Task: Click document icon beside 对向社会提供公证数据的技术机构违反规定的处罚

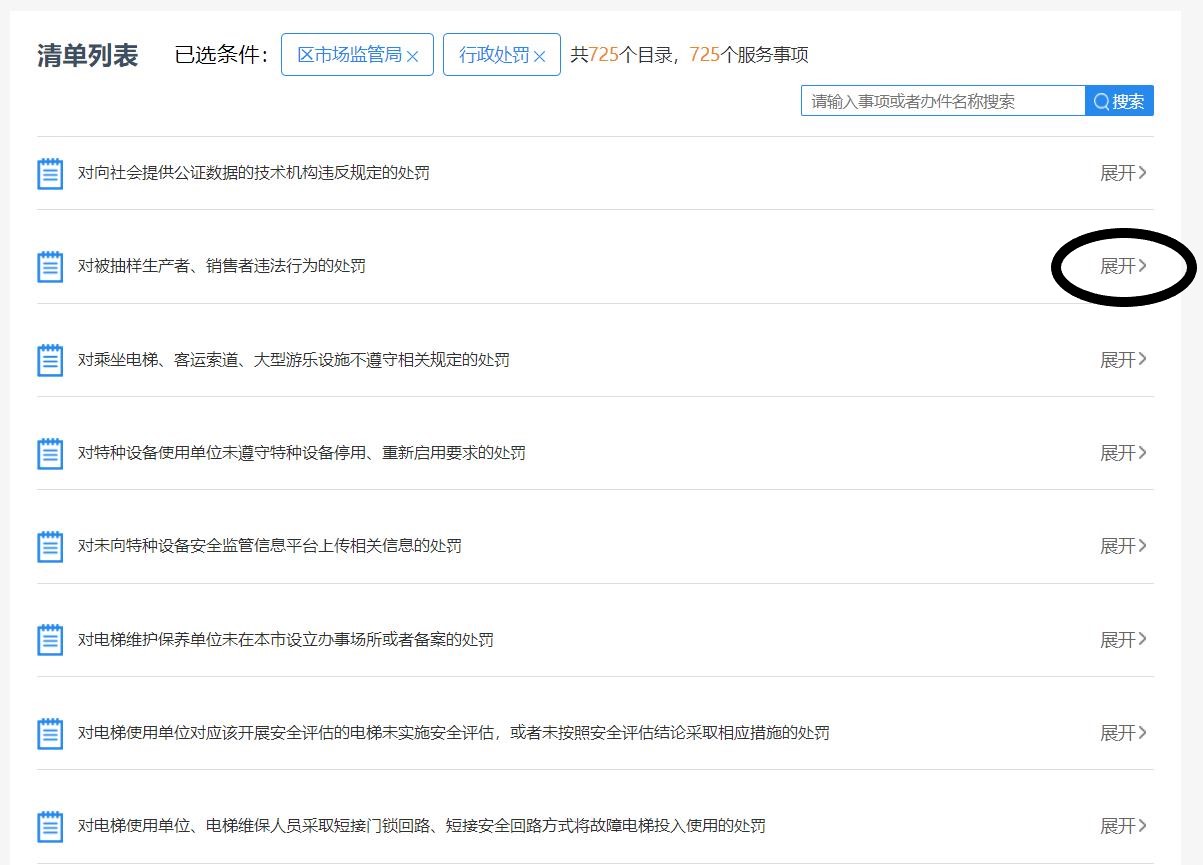Action: click(x=50, y=173)
